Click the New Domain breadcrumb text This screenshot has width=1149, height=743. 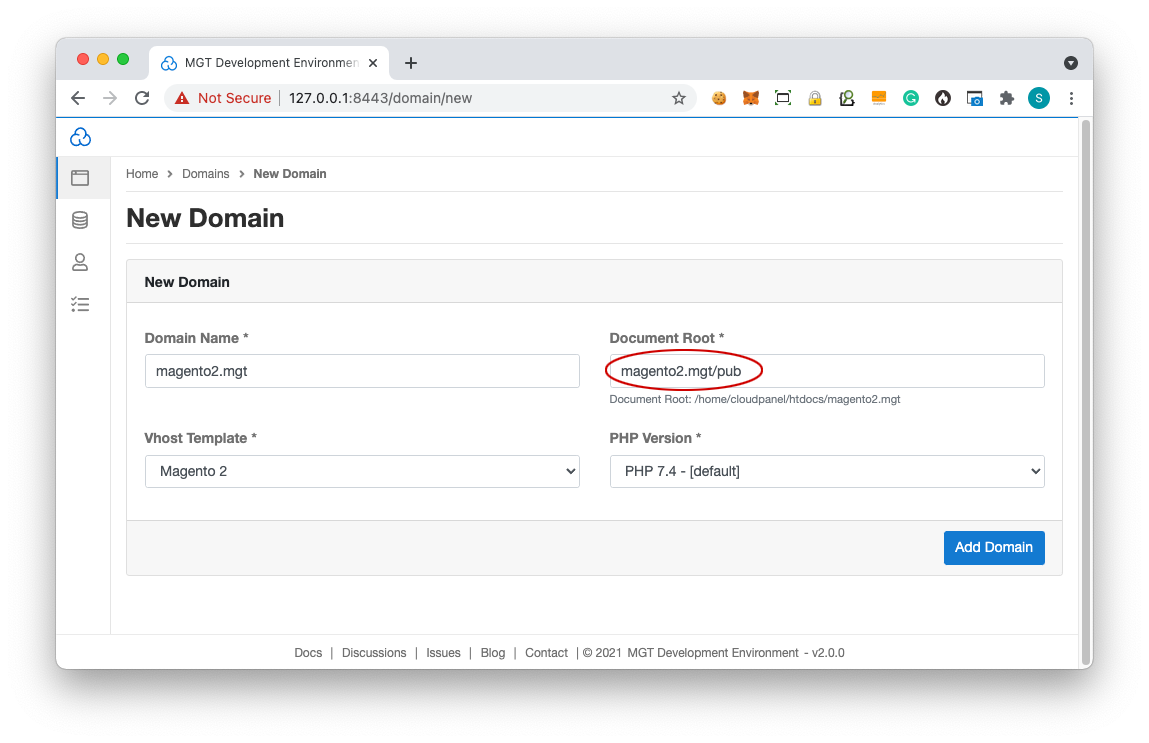point(289,174)
